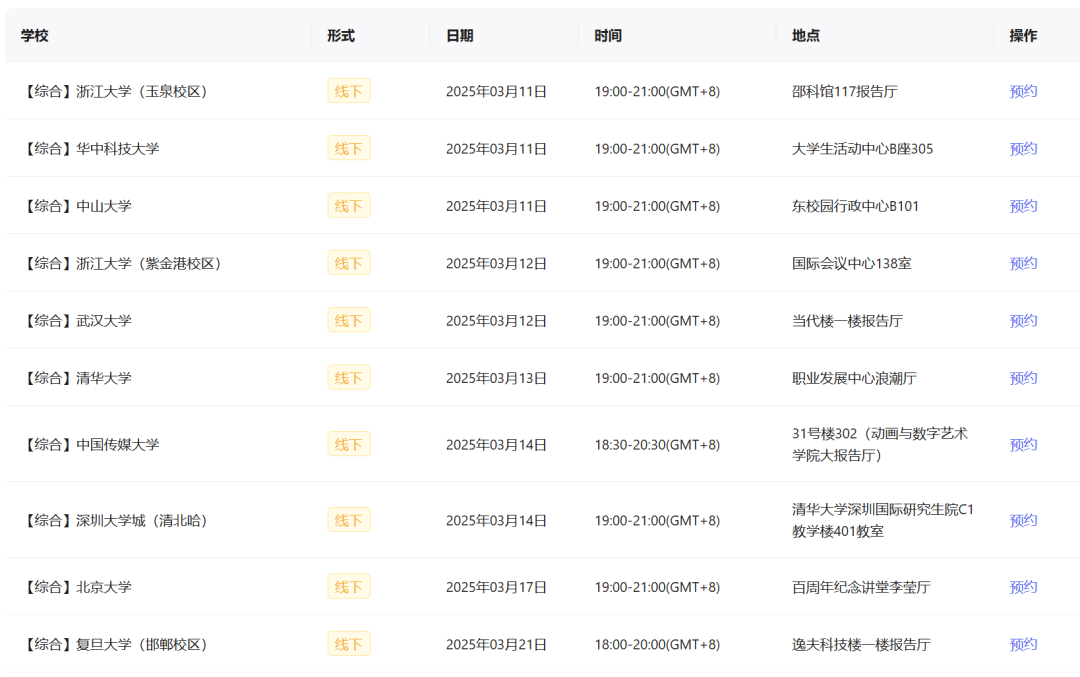The image size is (1080, 677).
Task: Click date 2025年03月17日 for 北京大学
Action: click(496, 587)
